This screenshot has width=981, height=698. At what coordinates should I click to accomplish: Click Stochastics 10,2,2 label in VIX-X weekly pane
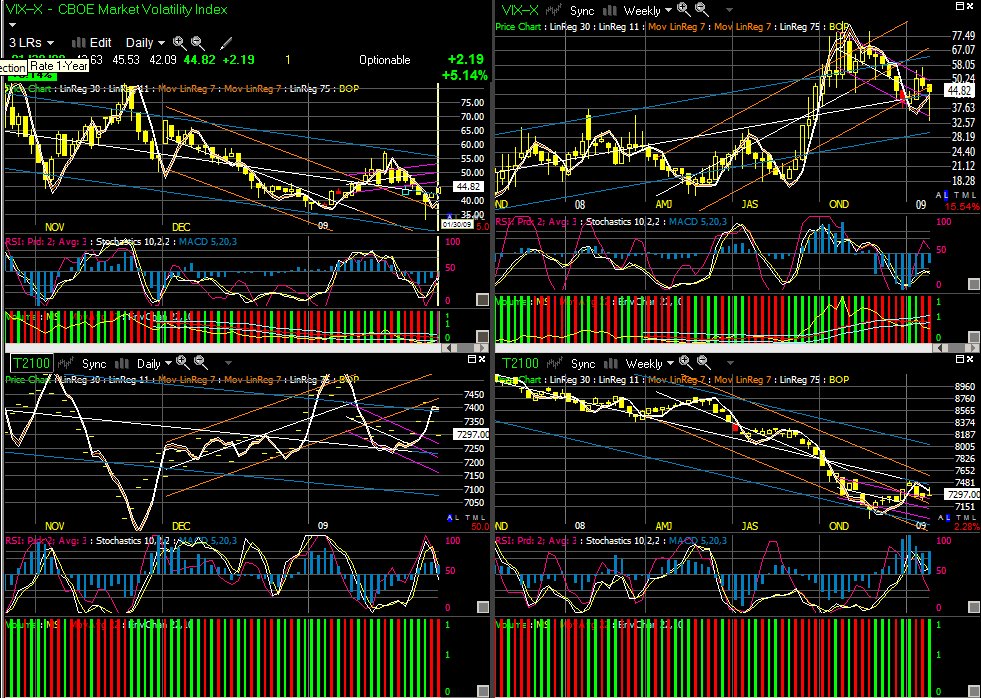tap(624, 222)
